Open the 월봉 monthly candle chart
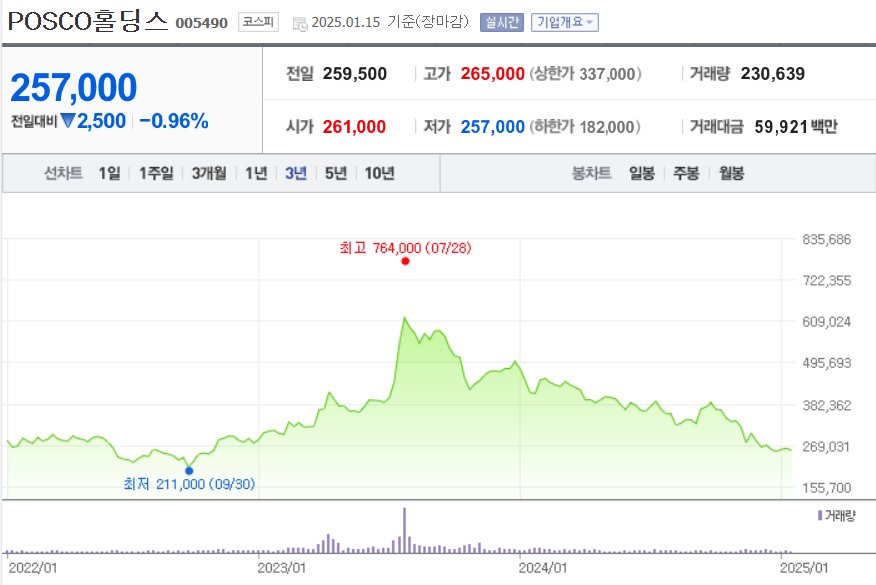This screenshot has width=876, height=585. click(731, 173)
